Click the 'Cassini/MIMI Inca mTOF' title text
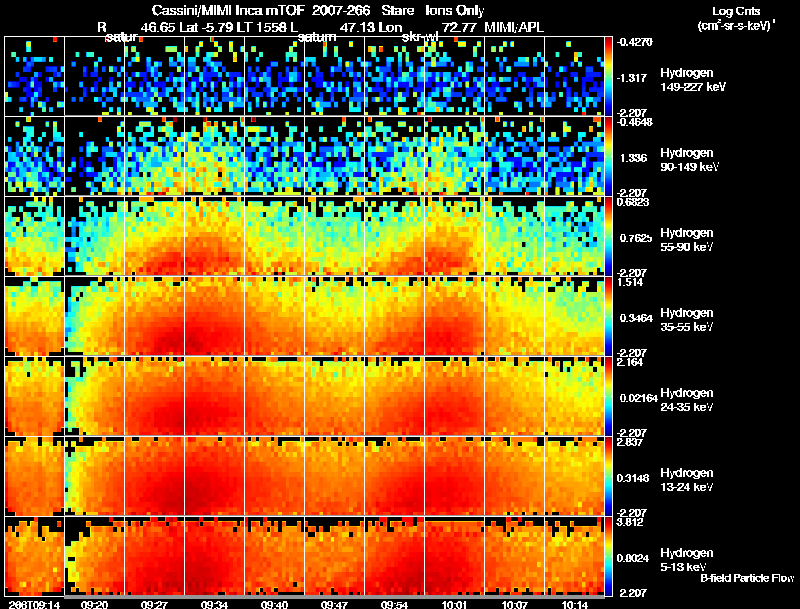This screenshot has height=609, width=800. pos(228,10)
